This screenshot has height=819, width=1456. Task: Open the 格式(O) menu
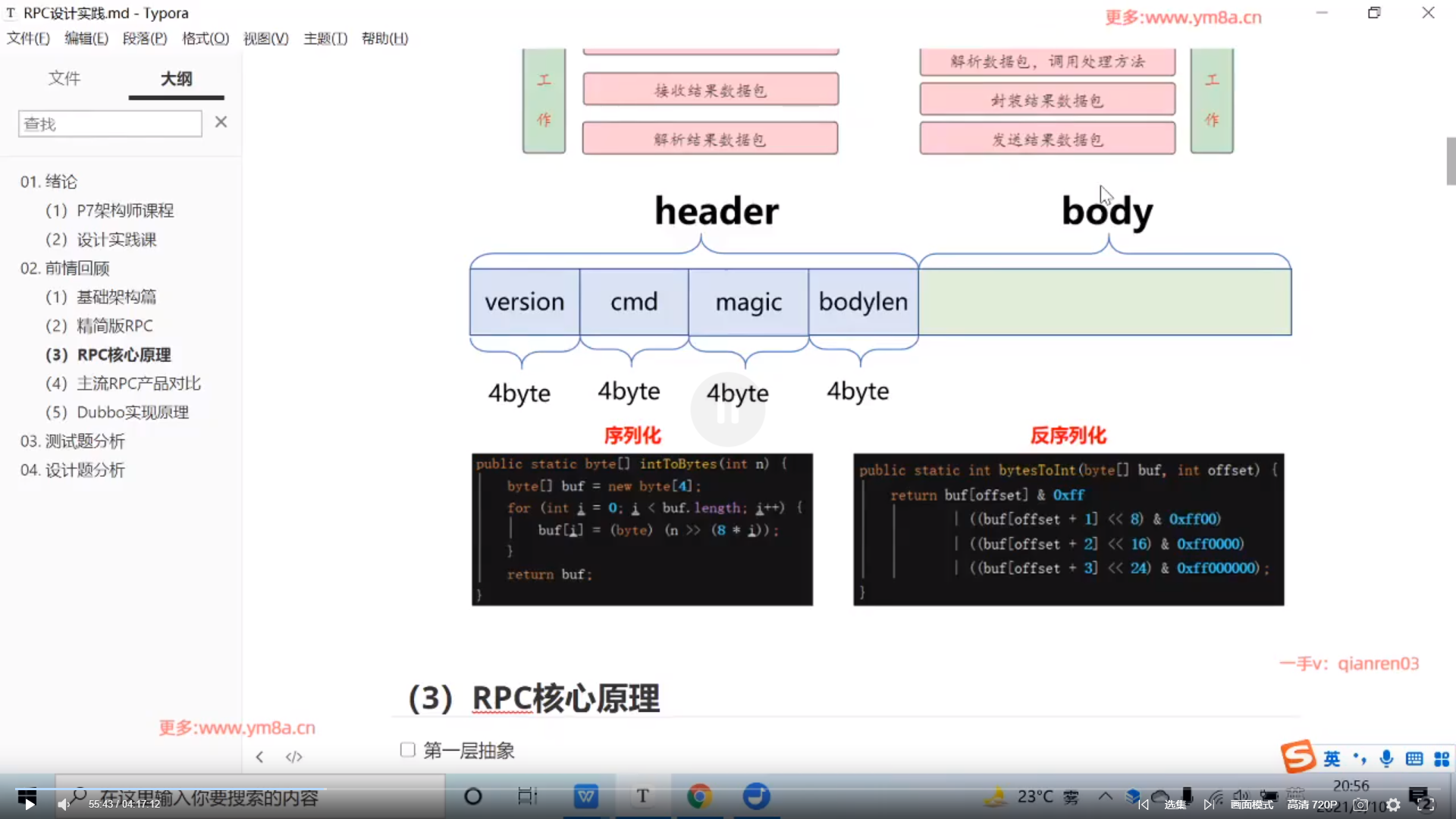tap(206, 39)
